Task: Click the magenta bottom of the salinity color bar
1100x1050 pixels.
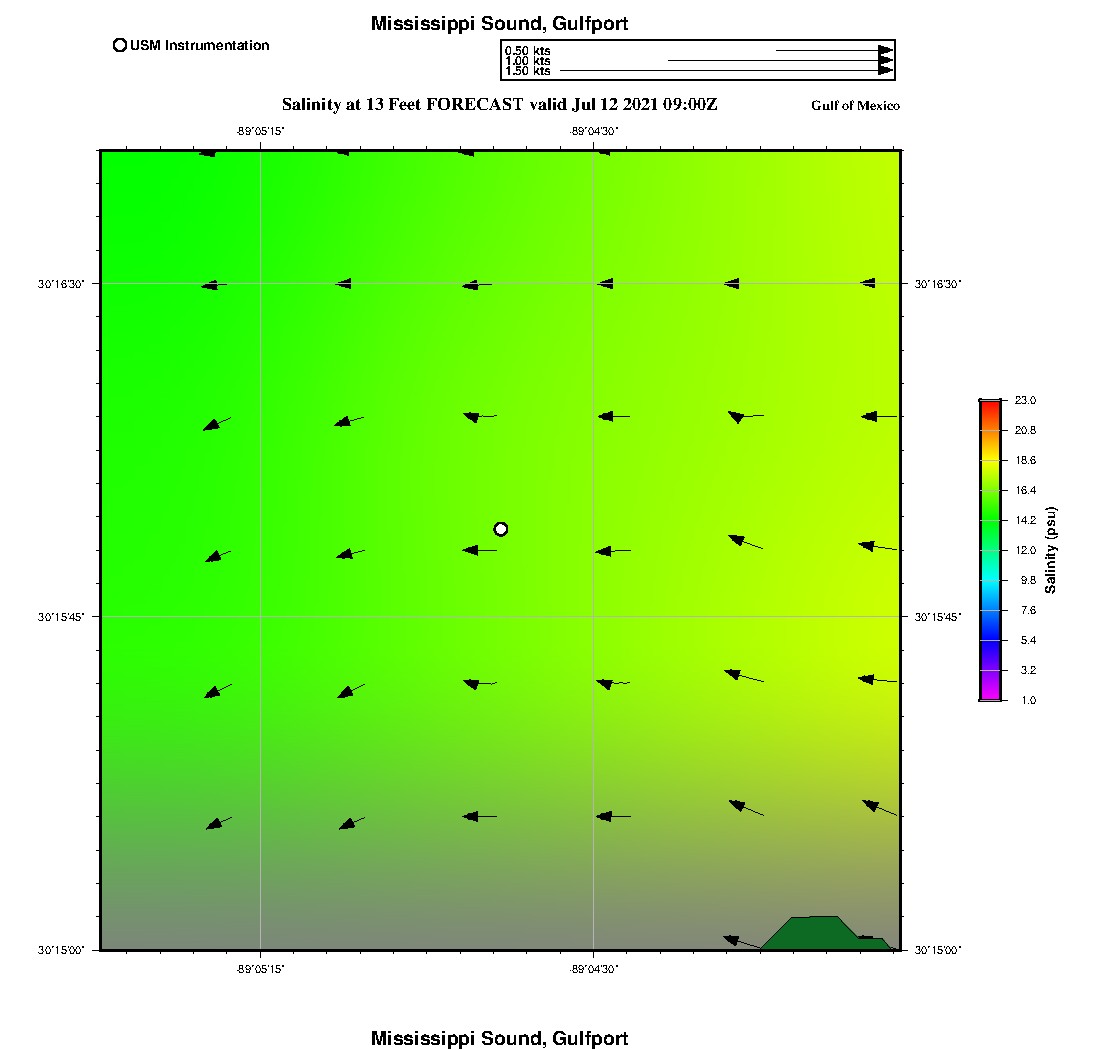Action: pos(990,693)
